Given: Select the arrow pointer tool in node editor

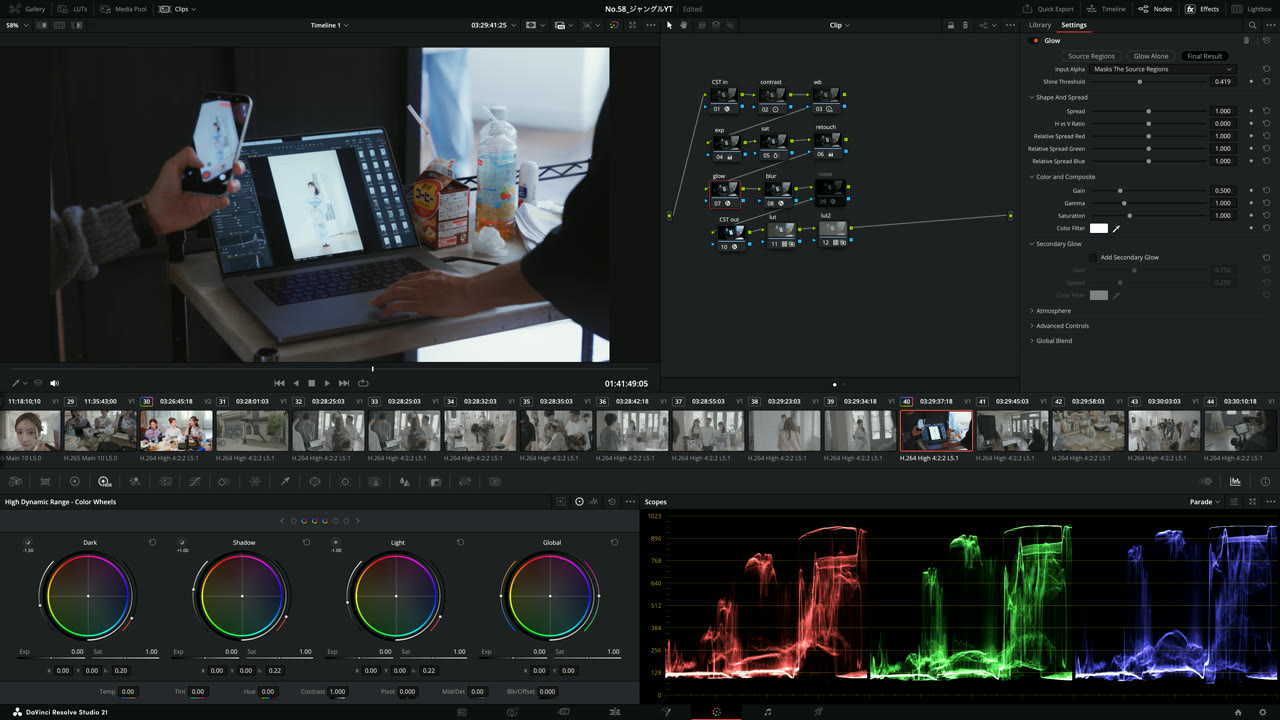Looking at the screenshot, I should point(670,25).
